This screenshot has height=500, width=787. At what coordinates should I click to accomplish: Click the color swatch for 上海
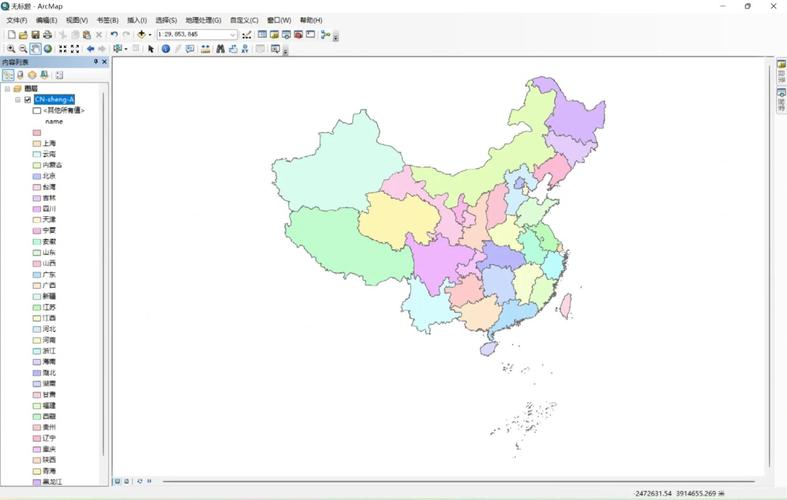coord(37,144)
